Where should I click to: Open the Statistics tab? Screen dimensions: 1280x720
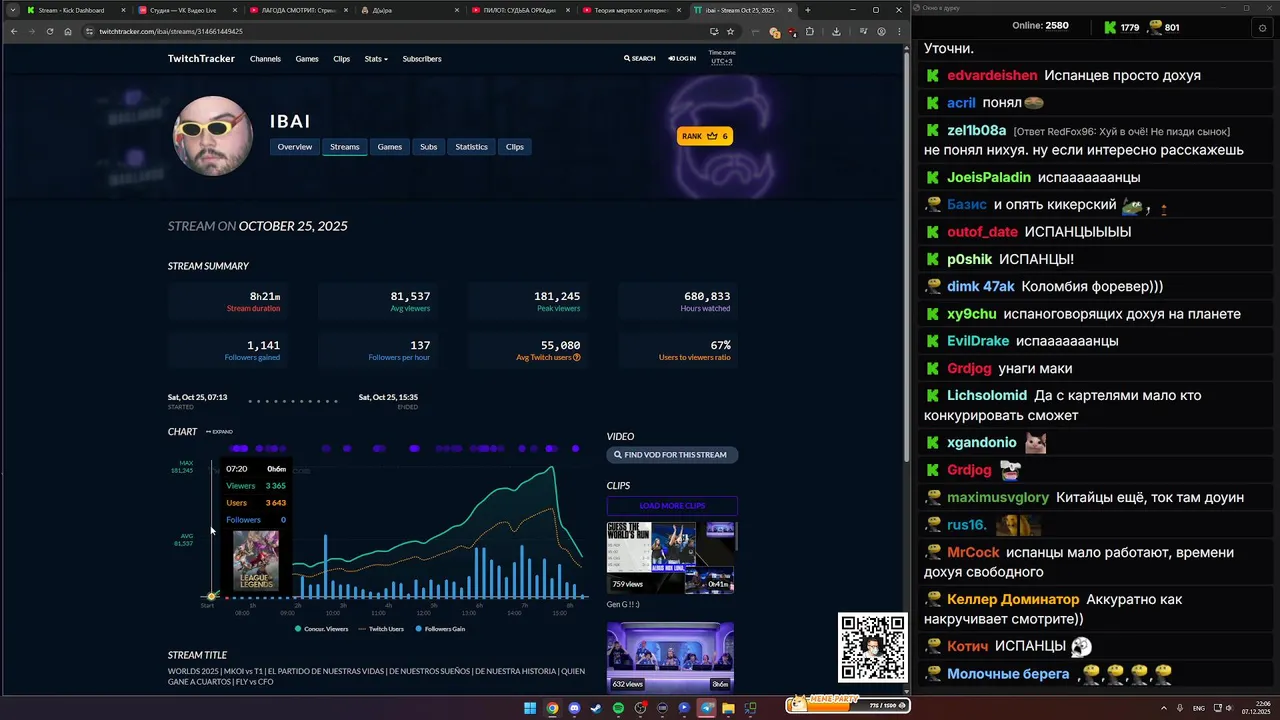pyautogui.click(x=472, y=147)
